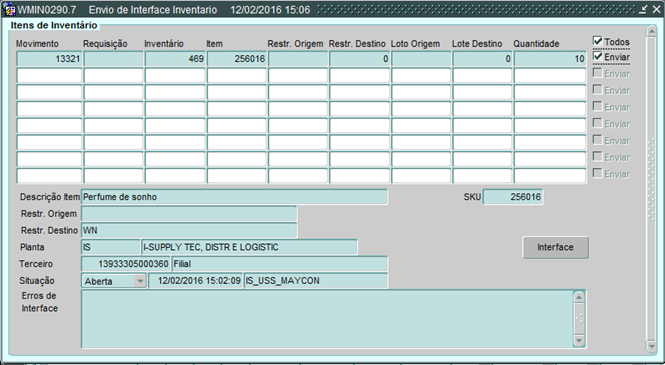Click the Quantidade column header

tap(536, 44)
